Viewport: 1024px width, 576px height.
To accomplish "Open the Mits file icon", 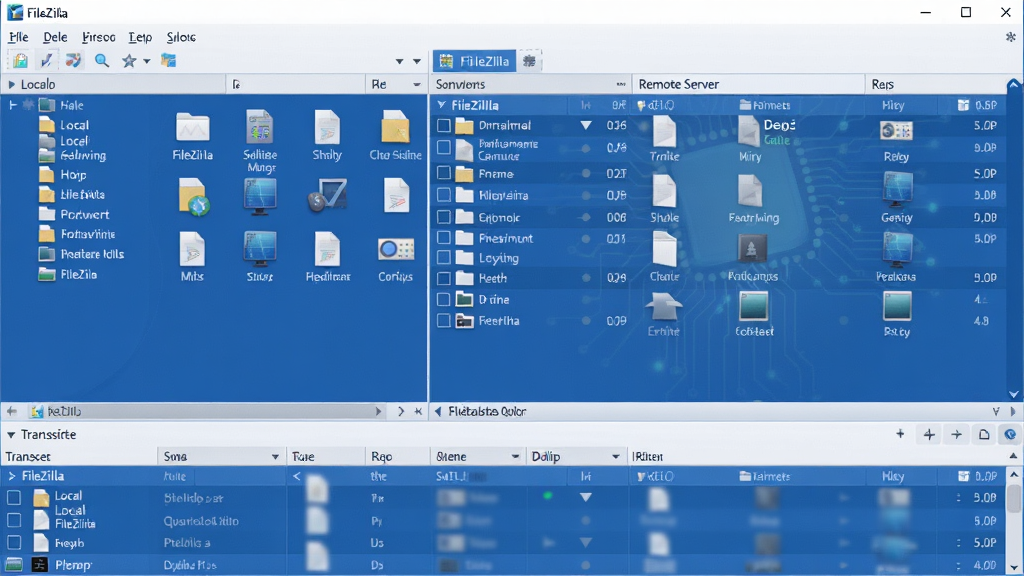I will point(192,257).
